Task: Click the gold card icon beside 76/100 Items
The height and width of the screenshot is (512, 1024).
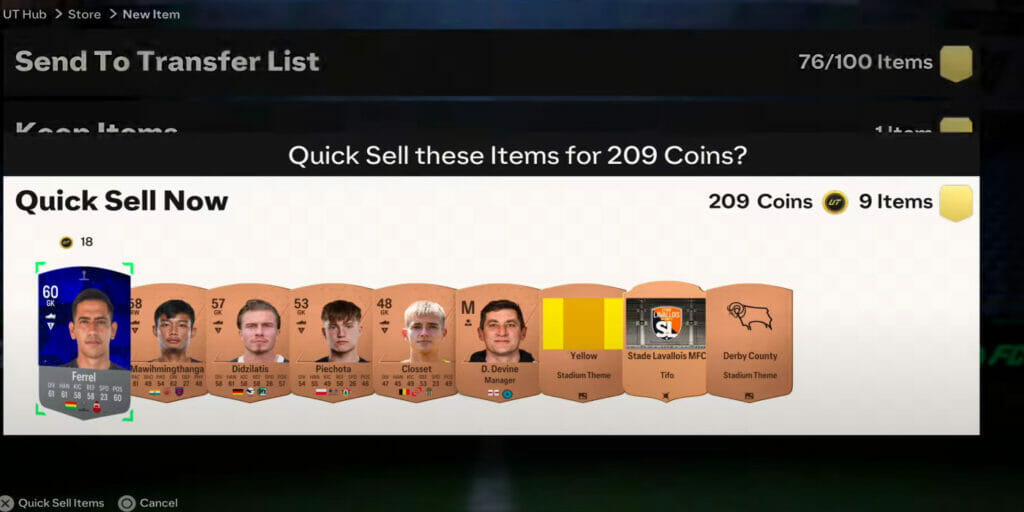Action: click(x=956, y=63)
